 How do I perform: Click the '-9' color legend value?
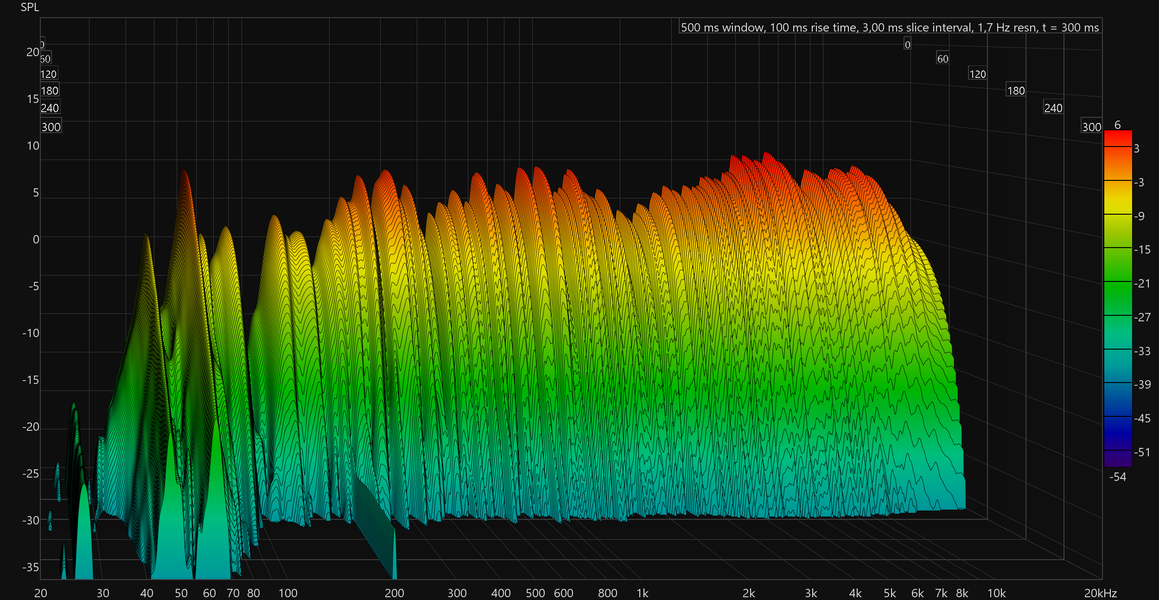[1139, 217]
